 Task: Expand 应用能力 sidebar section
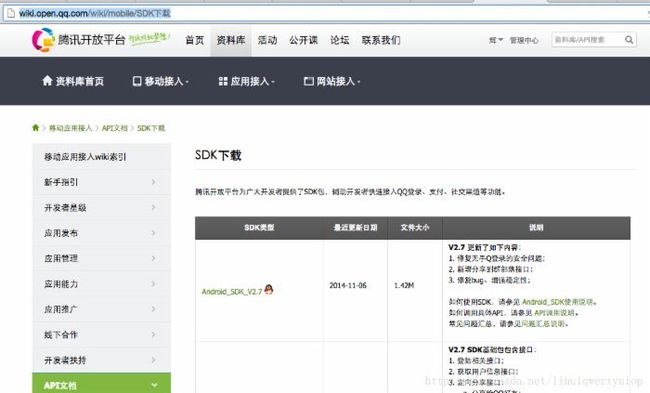pos(102,284)
